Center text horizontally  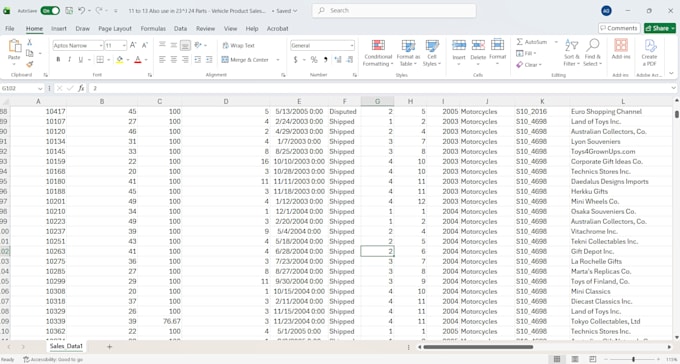(x=173, y=60)
